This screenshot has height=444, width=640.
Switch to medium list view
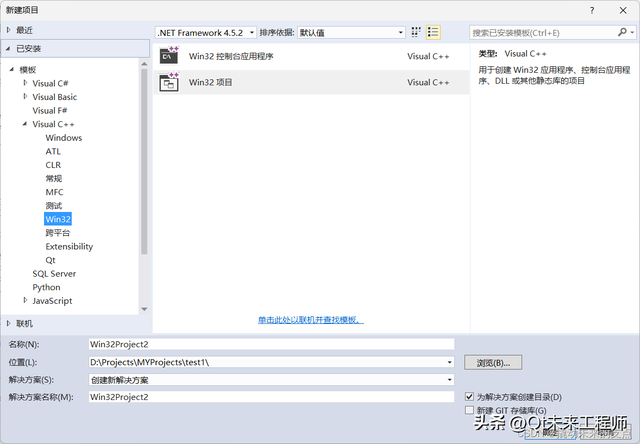pyautogui.click(x=433, y=32)
